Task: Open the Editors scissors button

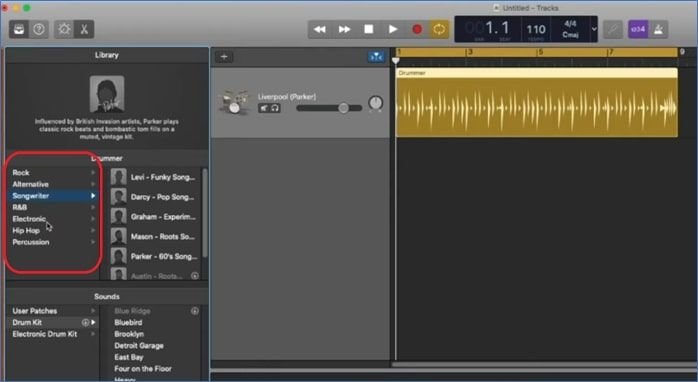Action: tap(84, 29)
